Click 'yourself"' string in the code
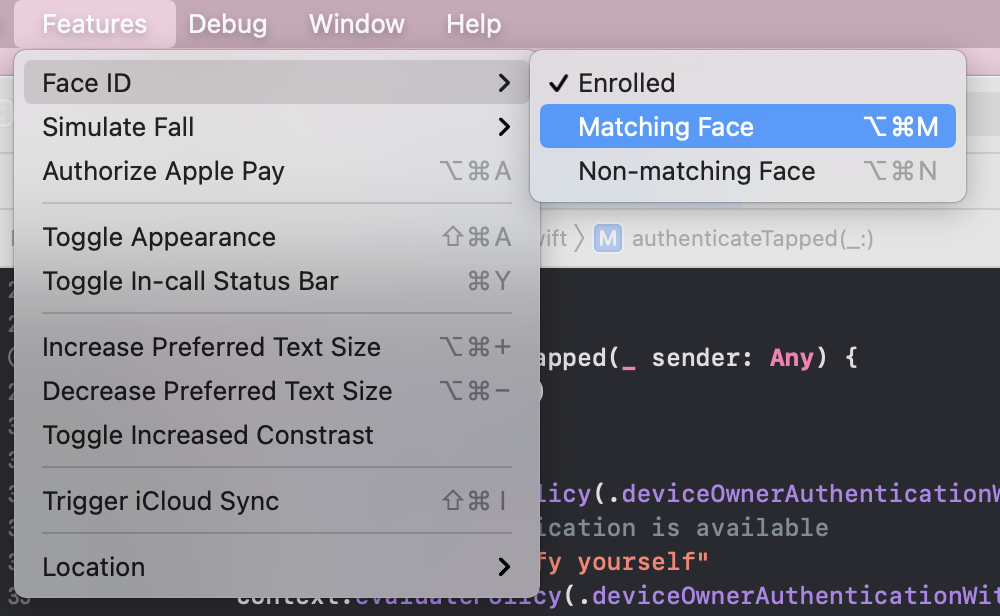This screenshot has height=616, width=1000. coord(643,562)
